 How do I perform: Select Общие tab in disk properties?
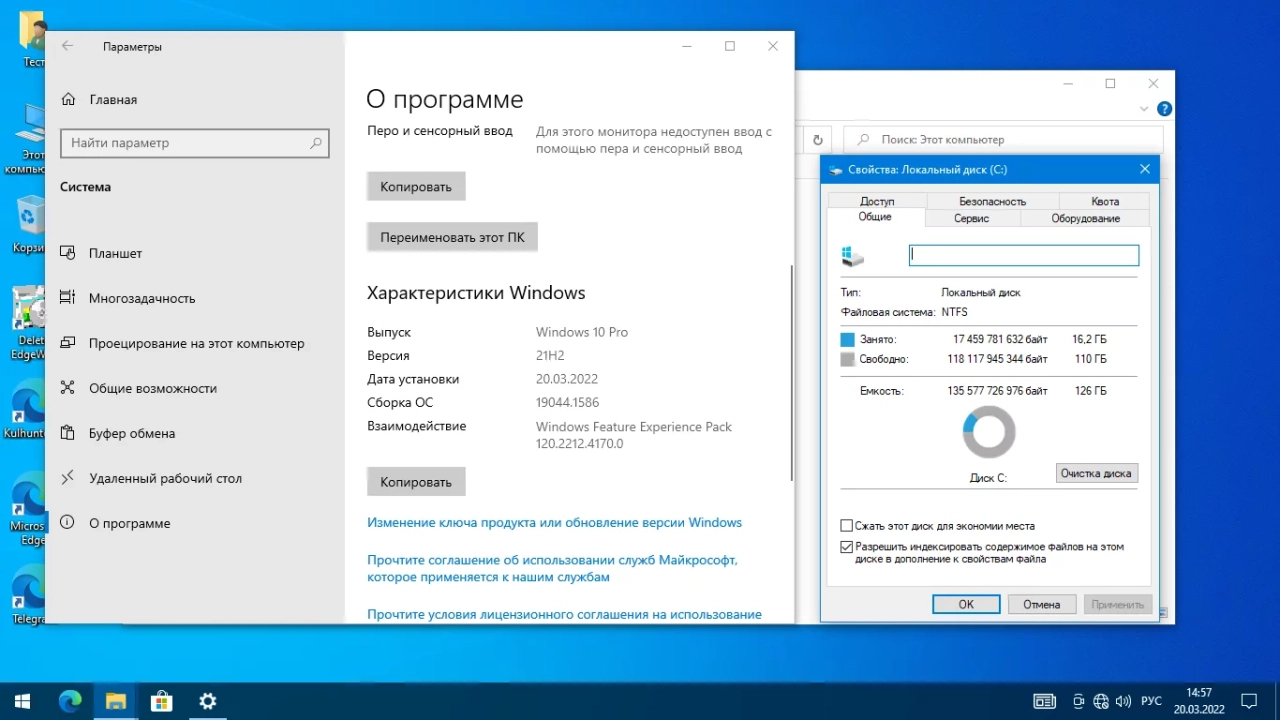(875, 217)
